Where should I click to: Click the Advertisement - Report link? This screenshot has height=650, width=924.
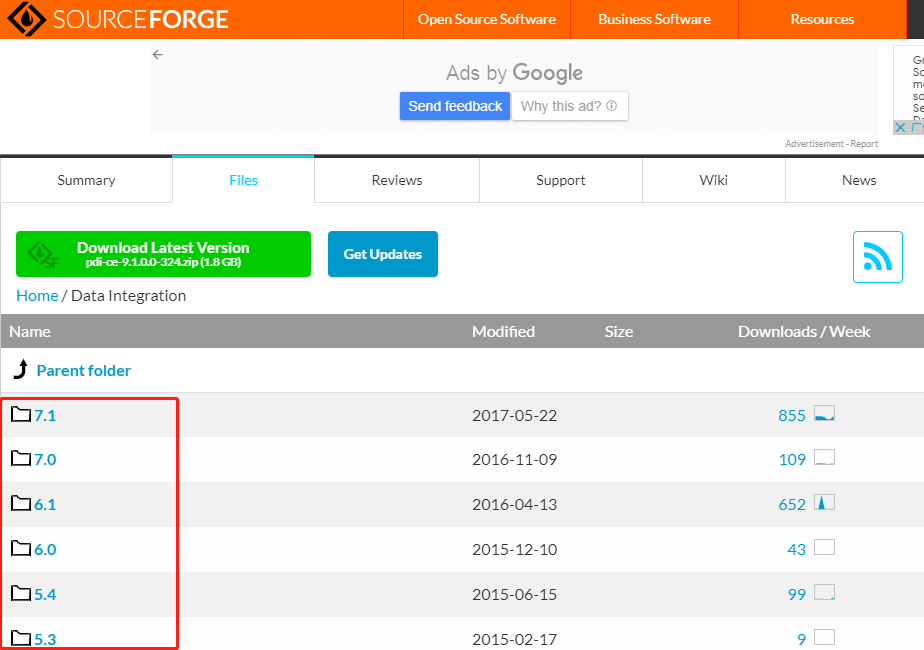[831, 144]
